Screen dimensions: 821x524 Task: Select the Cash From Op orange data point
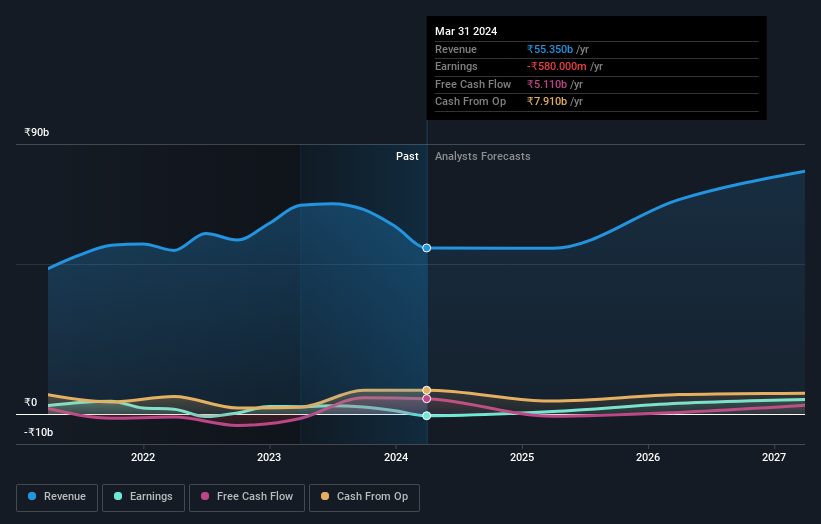pyautogui.click(x=427, y=391)
